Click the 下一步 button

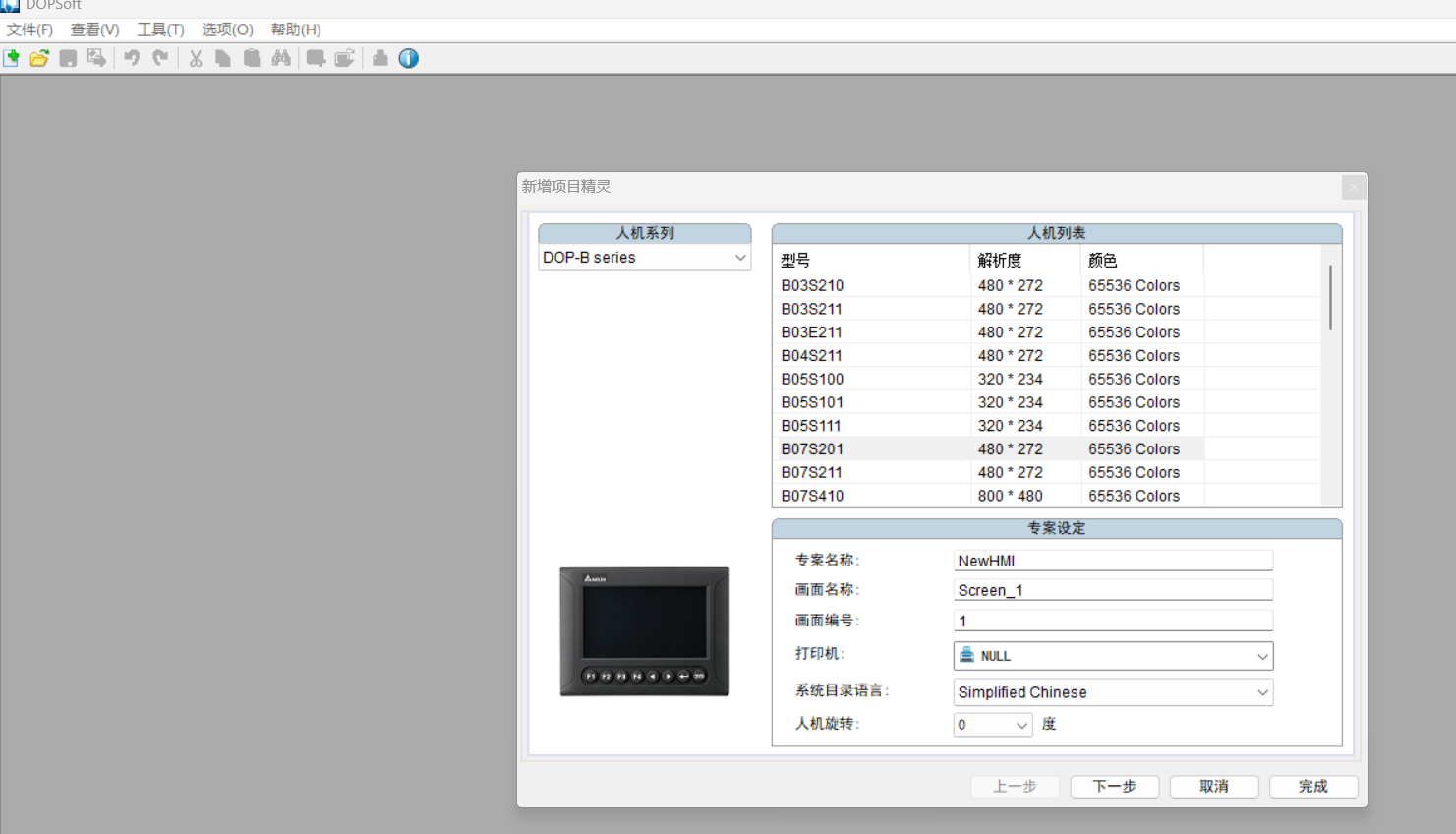[x=1114, y=786]
